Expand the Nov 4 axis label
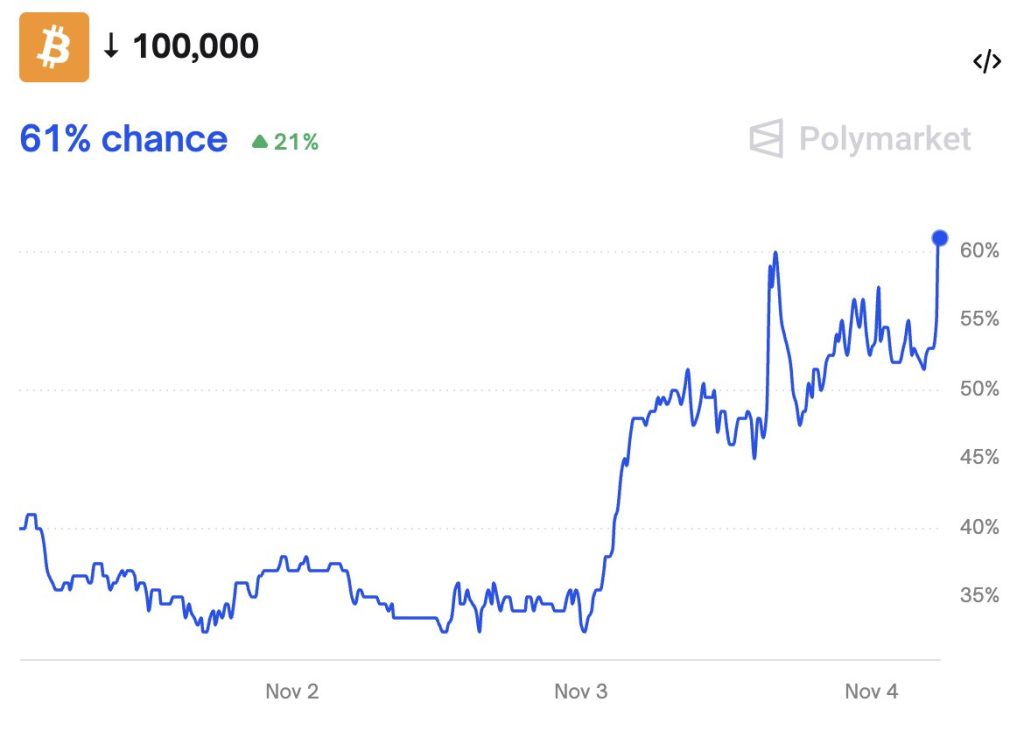1024x730 pixels. pos(871,690)
